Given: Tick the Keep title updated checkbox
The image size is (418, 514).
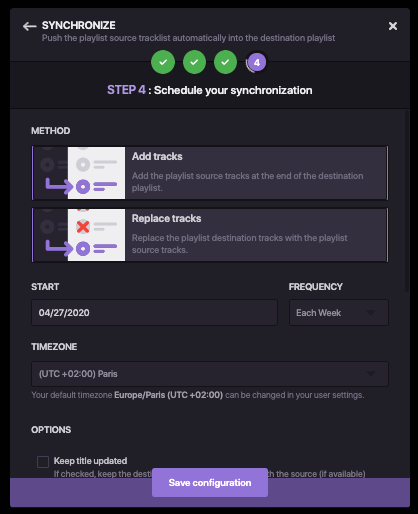Looking at the screenshot, I should coord(43,462).
